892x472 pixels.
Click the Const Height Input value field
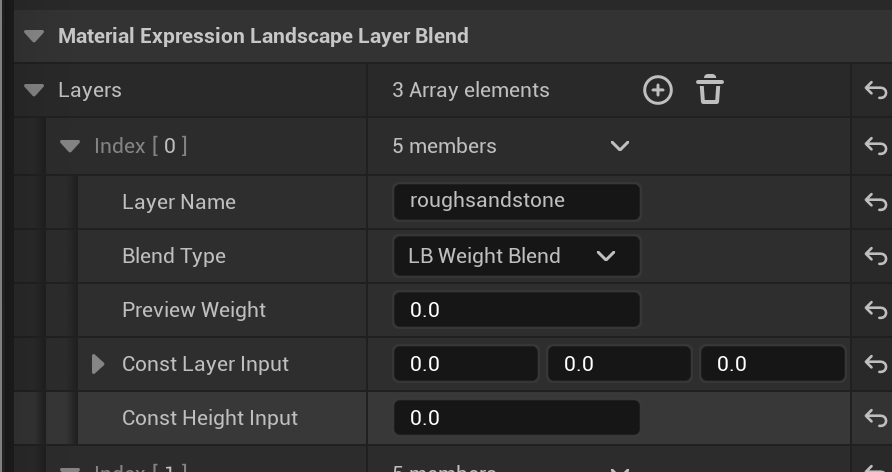point(516,418)
